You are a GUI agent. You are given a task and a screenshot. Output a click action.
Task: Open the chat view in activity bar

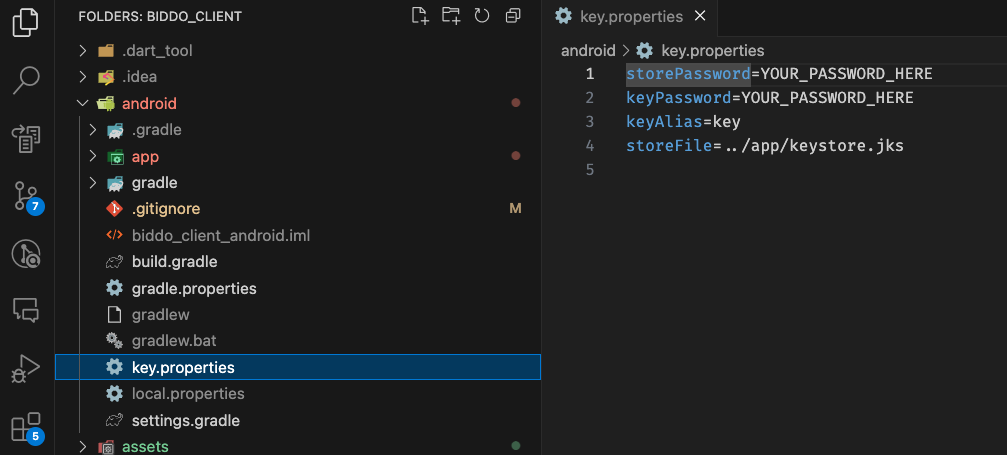(x=26, y=310)
